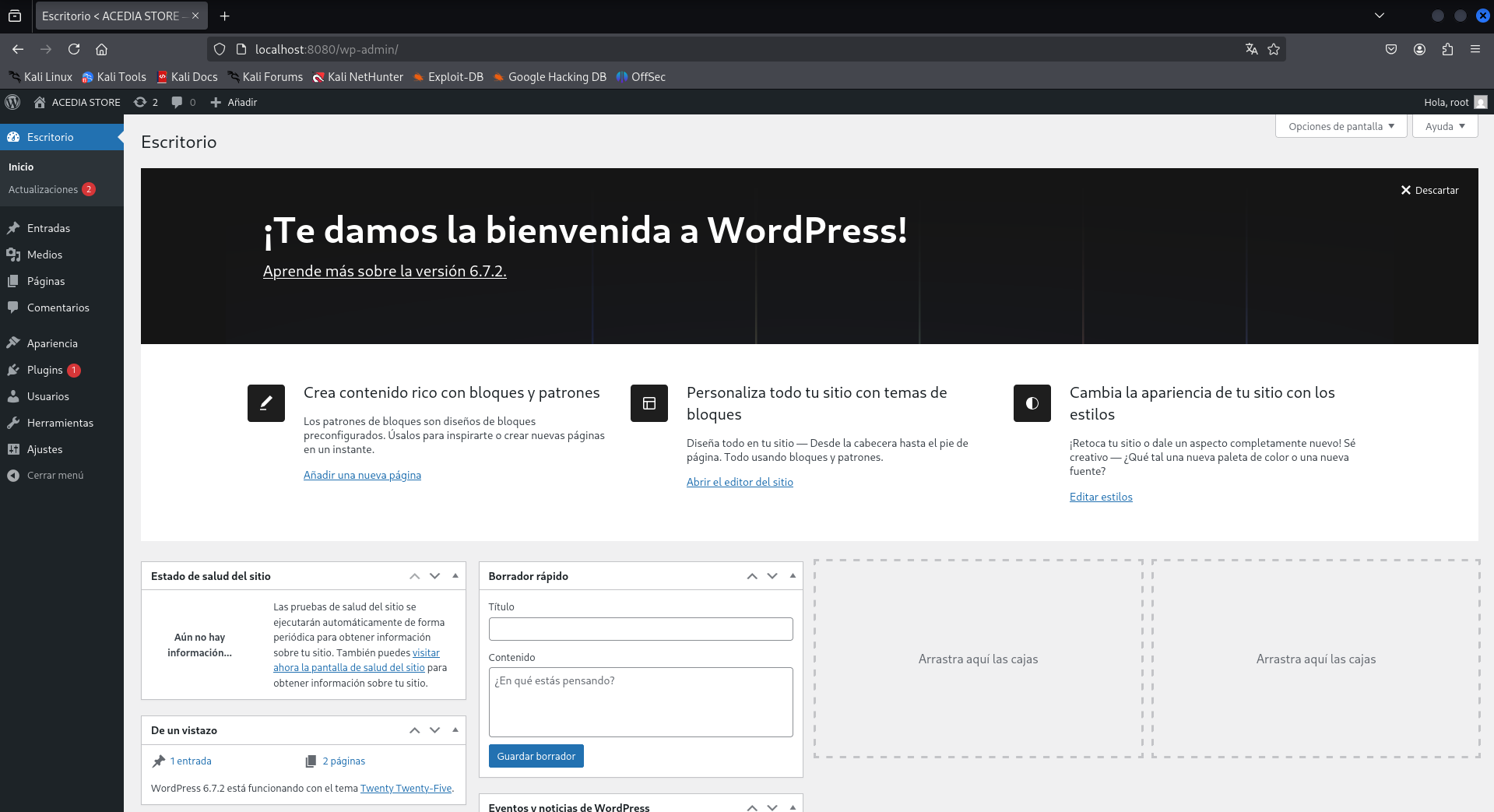
Task: Focus the Título input field
Action: [x=641, y=629]
